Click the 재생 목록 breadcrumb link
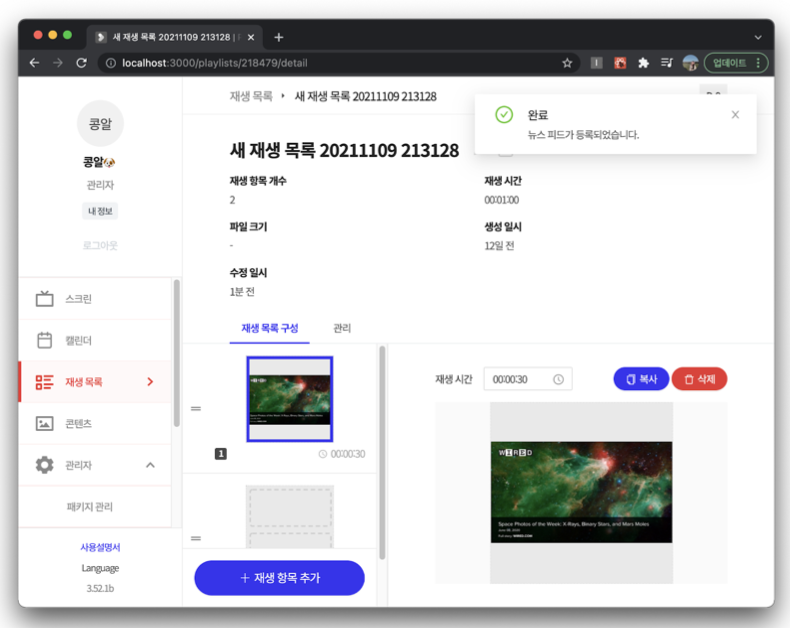790x628 pixels. 251,96
